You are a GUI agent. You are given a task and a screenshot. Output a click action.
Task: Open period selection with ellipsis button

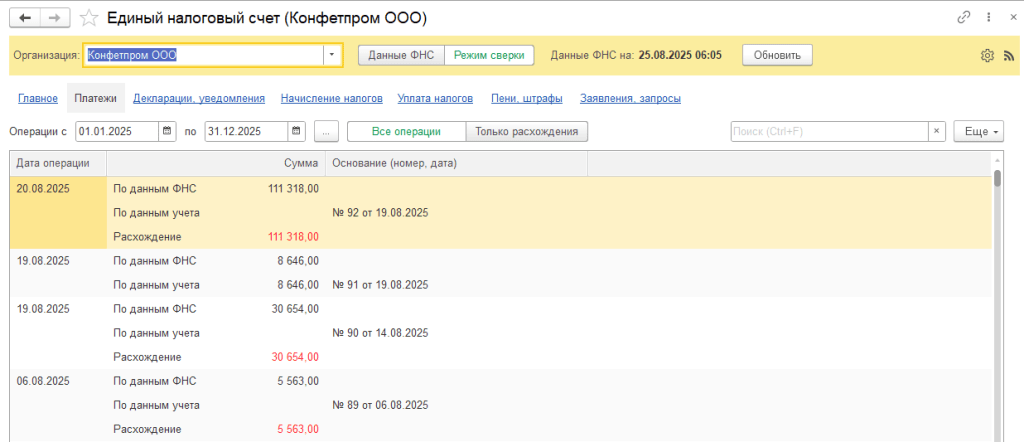(327, 131)
